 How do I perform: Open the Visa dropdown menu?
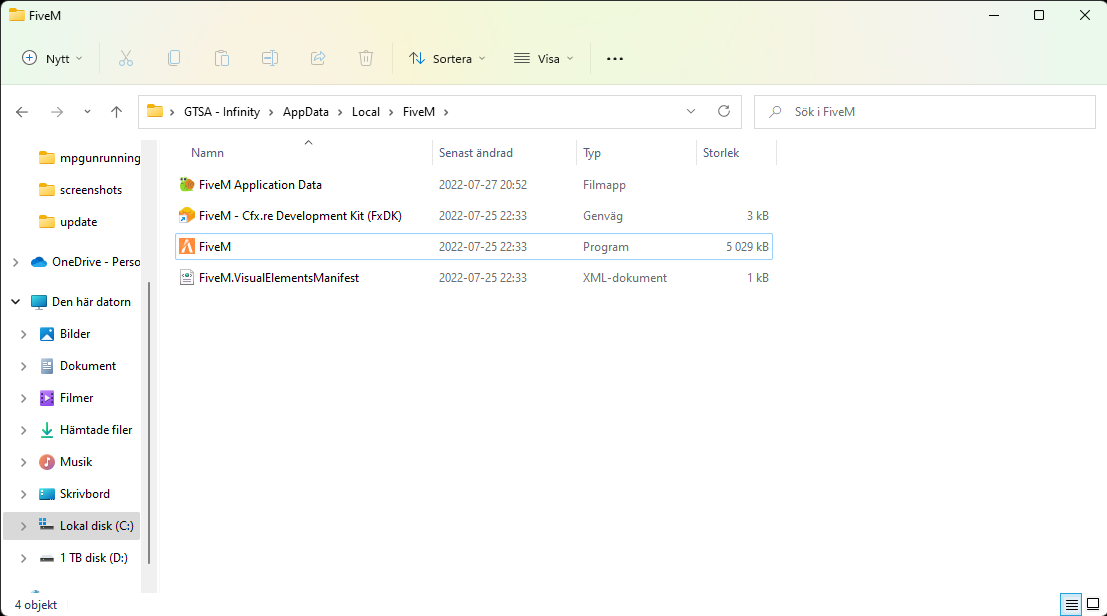[x=542, y=58]
